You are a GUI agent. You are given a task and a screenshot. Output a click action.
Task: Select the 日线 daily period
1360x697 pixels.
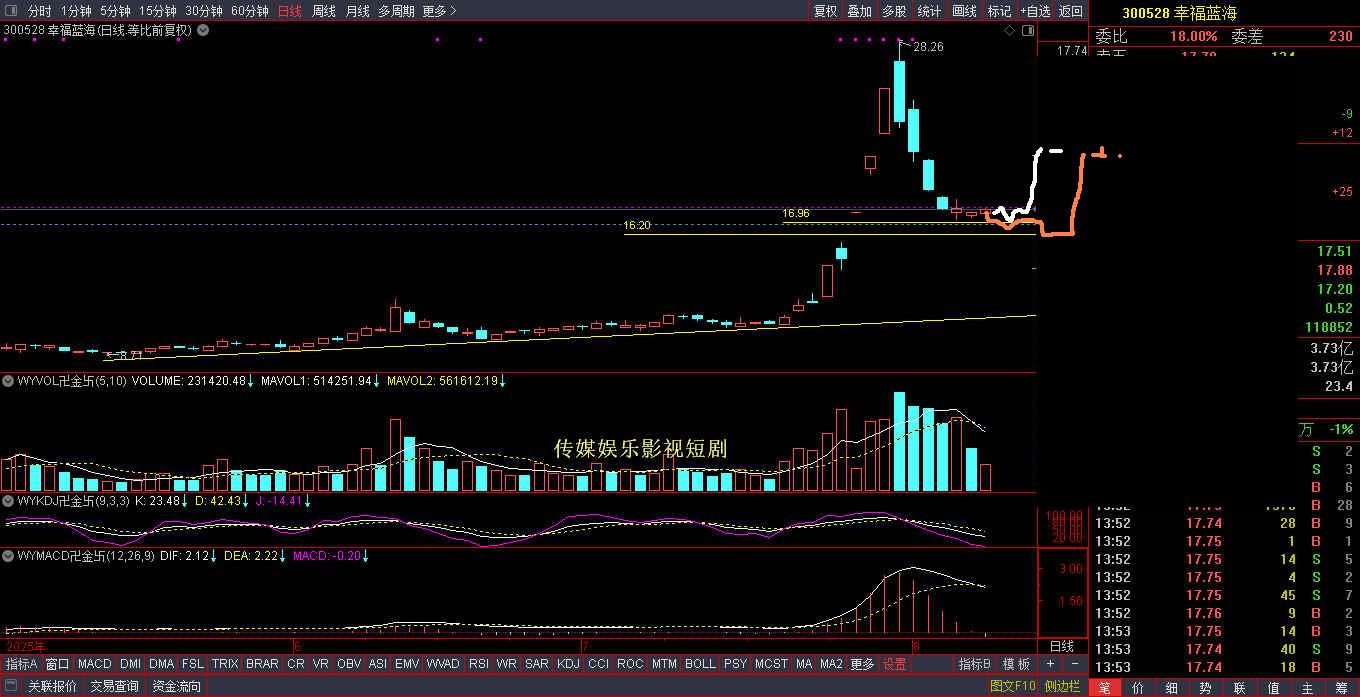coord(289,11)
